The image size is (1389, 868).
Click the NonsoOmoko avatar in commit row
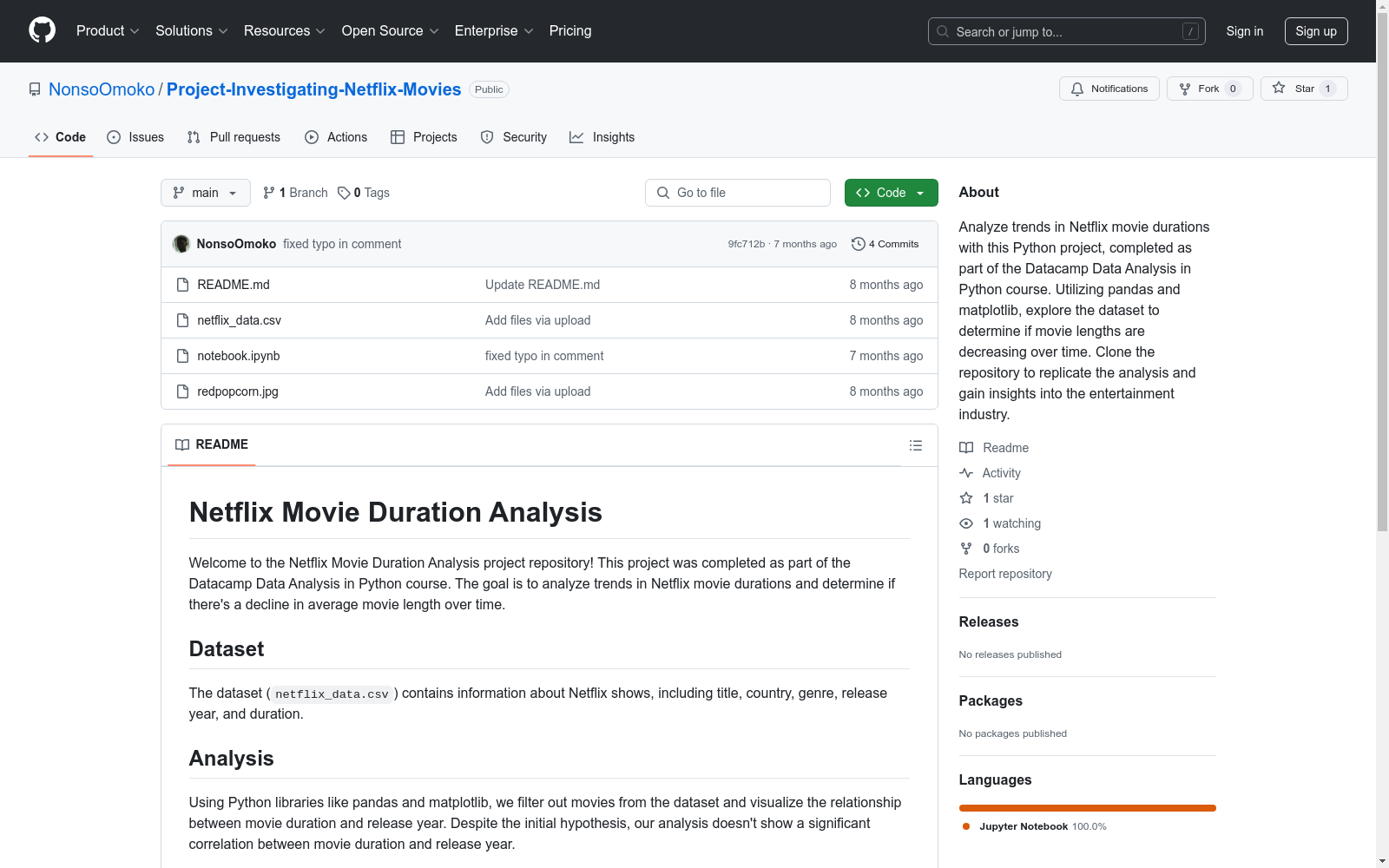tap(181, 244)
